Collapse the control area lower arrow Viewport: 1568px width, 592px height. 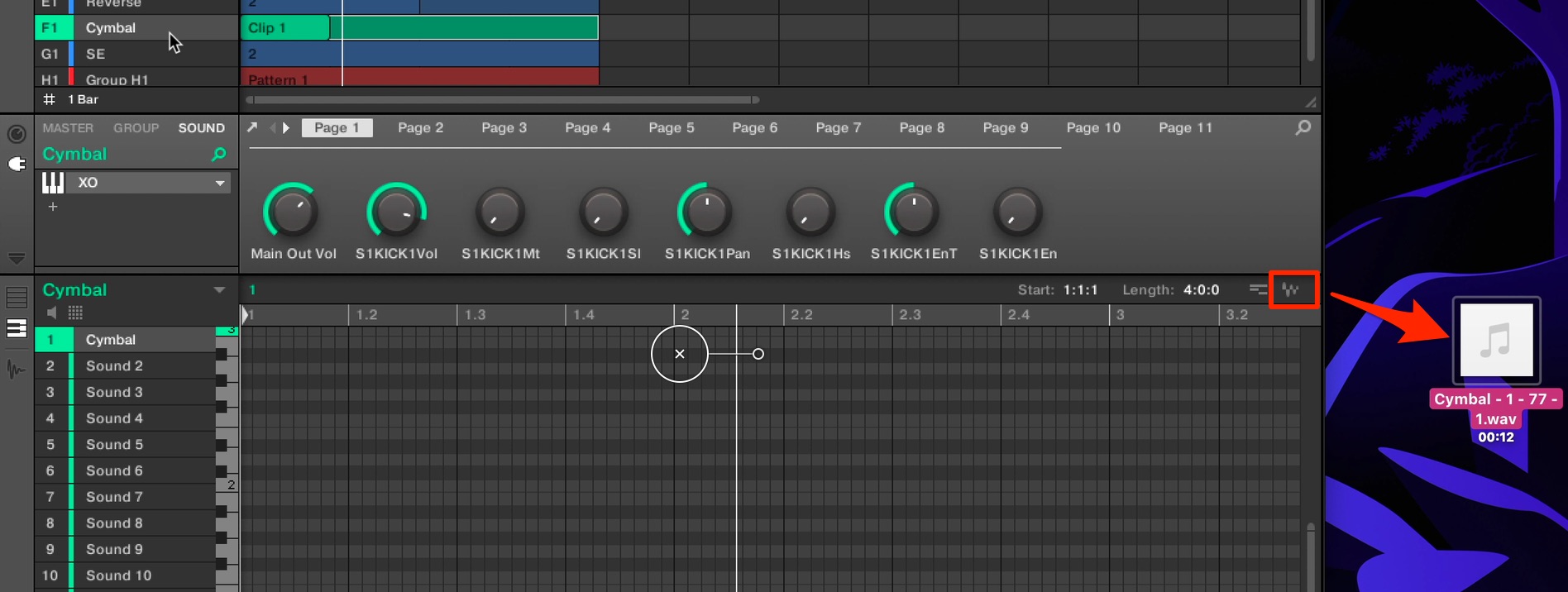(17, 258)
